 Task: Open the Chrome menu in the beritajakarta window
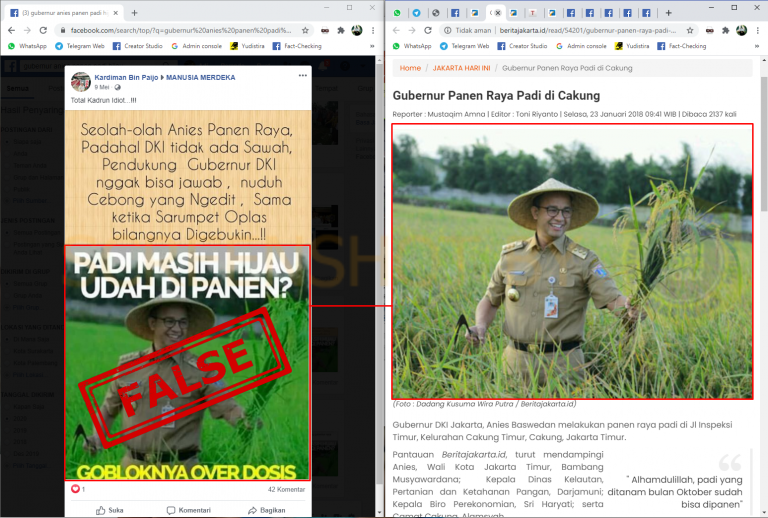(757, 30)
